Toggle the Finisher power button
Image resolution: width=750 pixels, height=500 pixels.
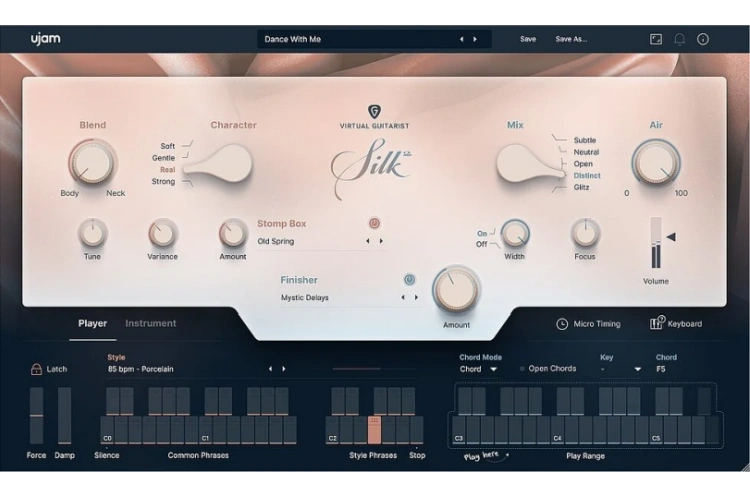410,280
